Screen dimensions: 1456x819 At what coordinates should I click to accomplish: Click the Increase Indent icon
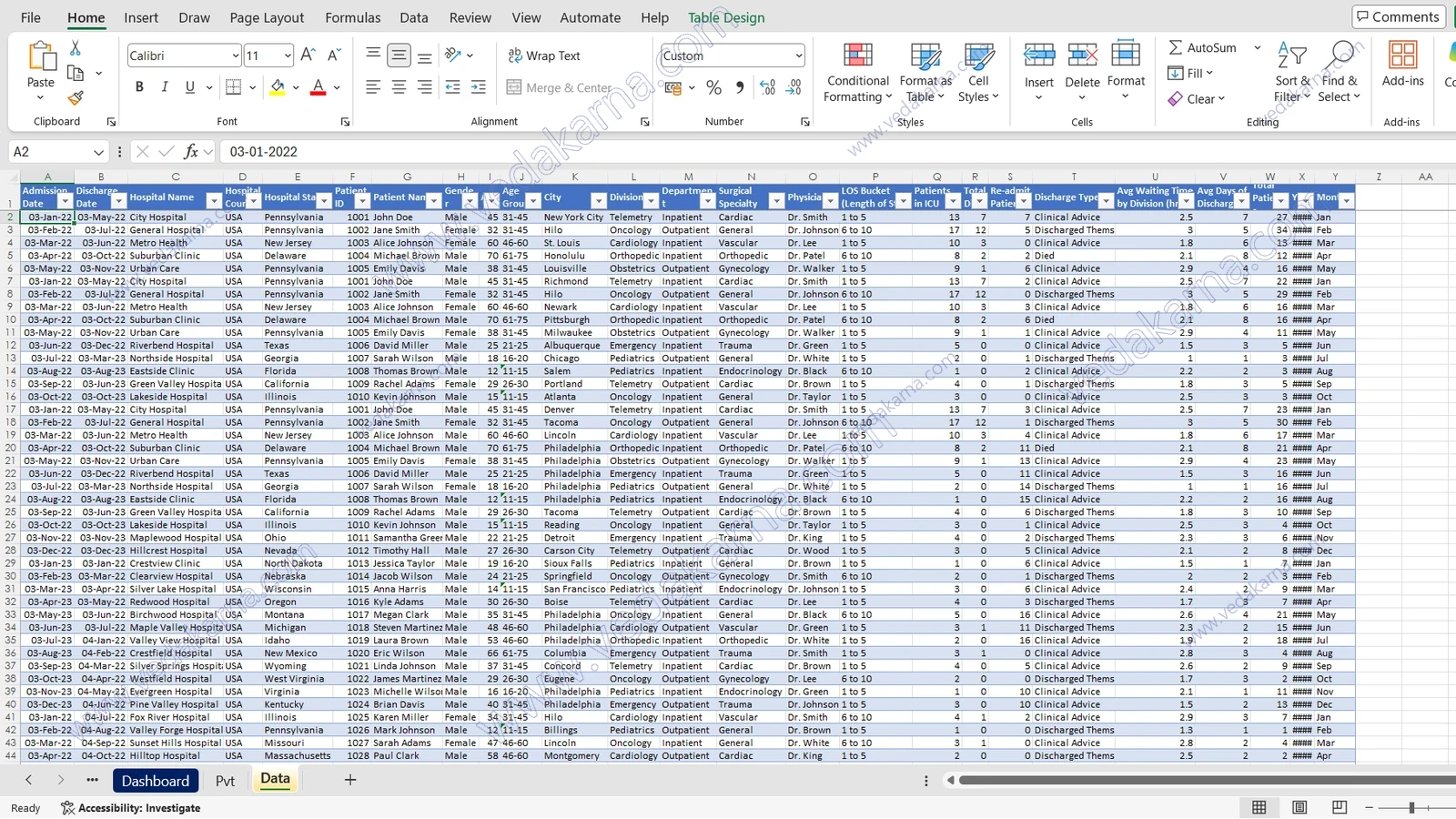click(478, 87)
